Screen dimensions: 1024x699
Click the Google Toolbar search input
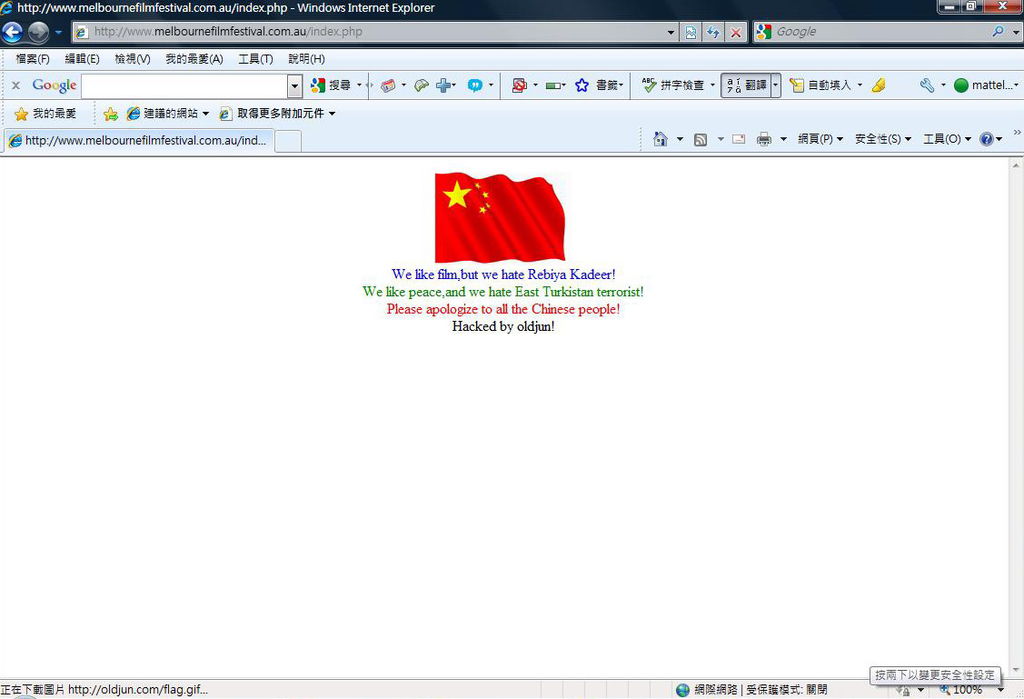coord(185,86)
